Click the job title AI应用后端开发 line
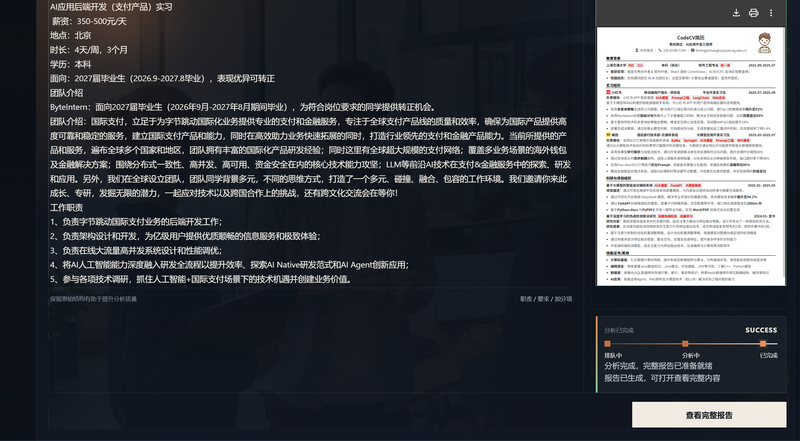The height and width of the screenshot is (441, 800). click(x=111, y=7)
